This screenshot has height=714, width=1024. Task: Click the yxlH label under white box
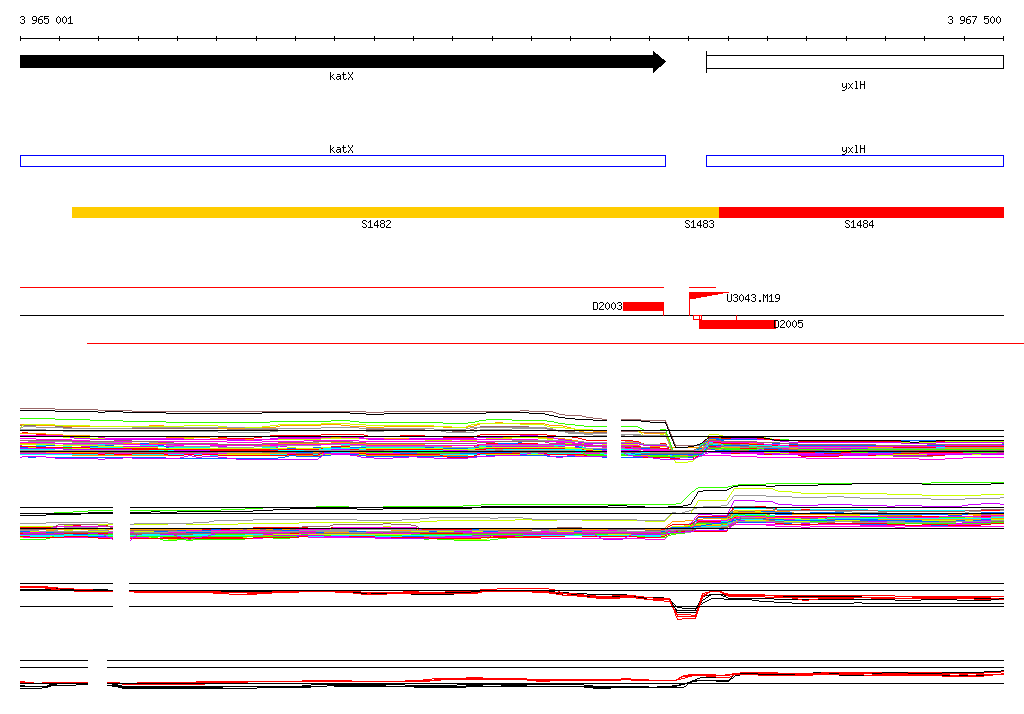click(x=853, y=86)
